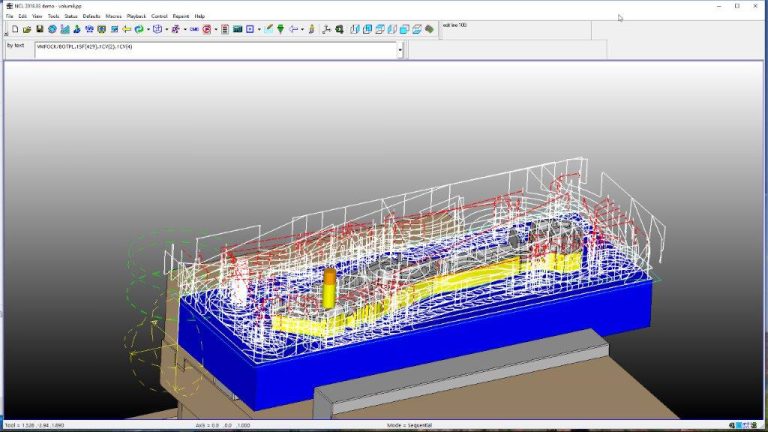Expand the command text history dropdown
Image resolution: width=768 pixels, height=432 pixels.
coord(400,50)
